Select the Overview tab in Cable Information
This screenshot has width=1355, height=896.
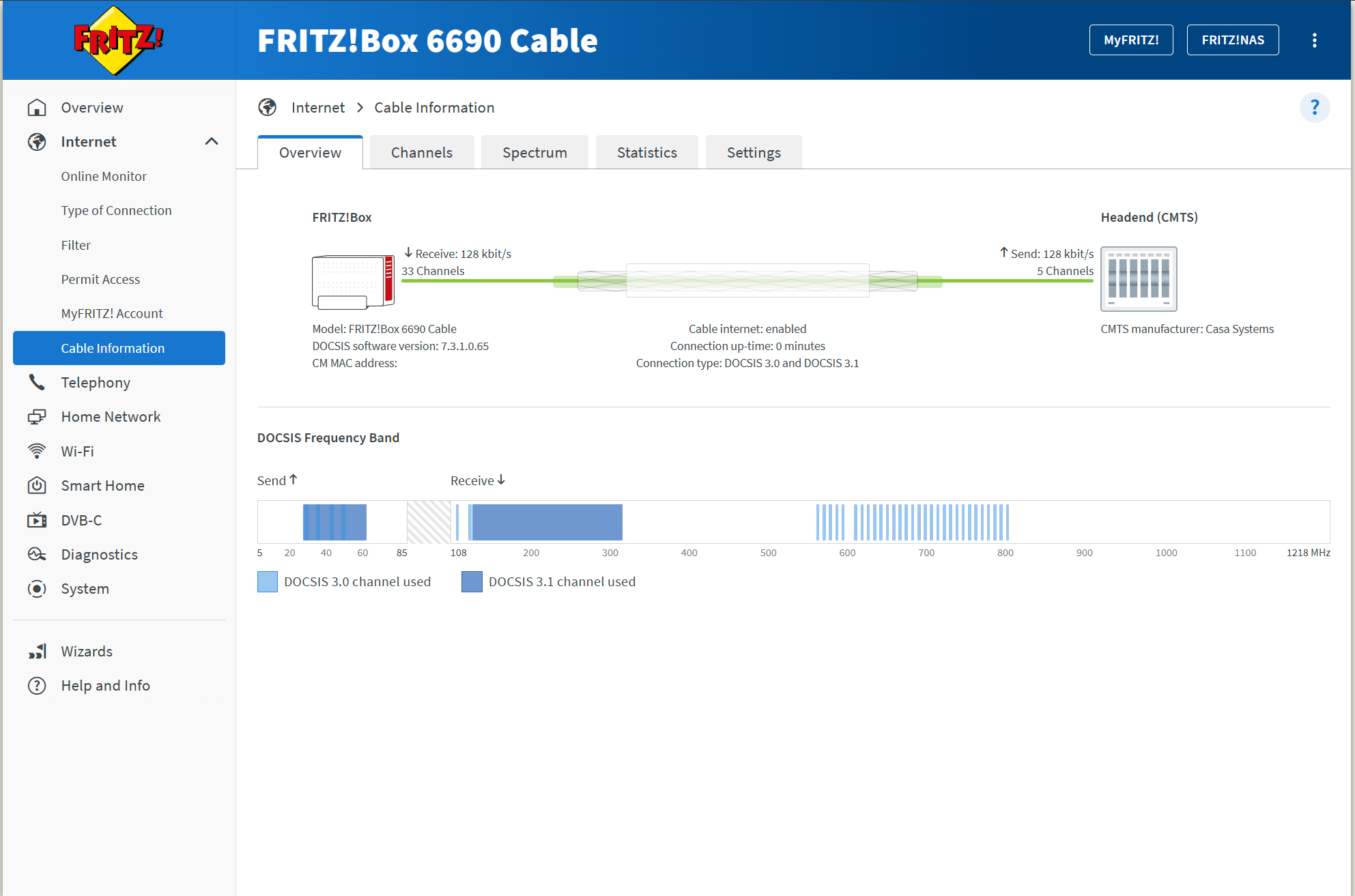coord(310,153)
